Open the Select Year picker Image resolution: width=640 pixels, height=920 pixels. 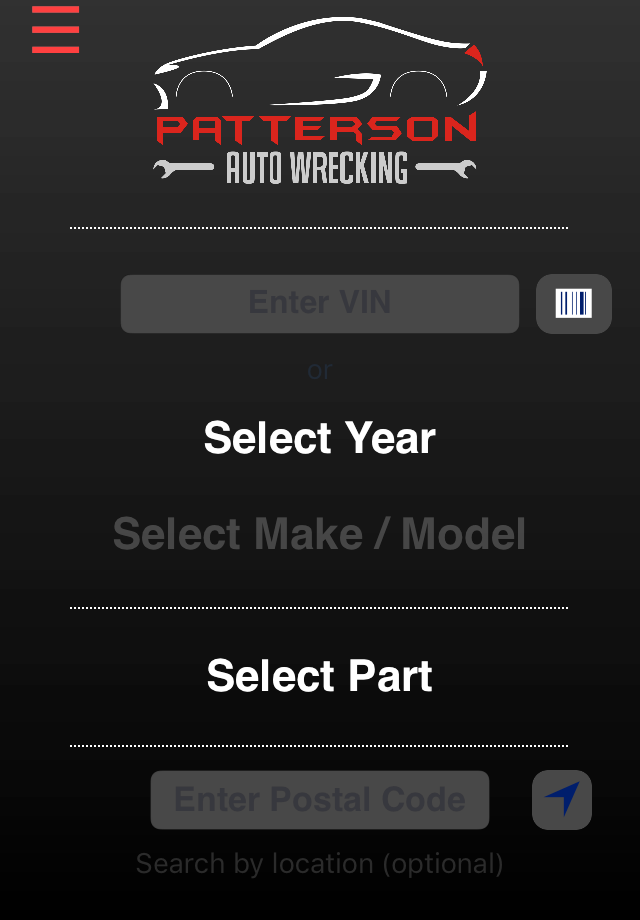coord(320,438)
